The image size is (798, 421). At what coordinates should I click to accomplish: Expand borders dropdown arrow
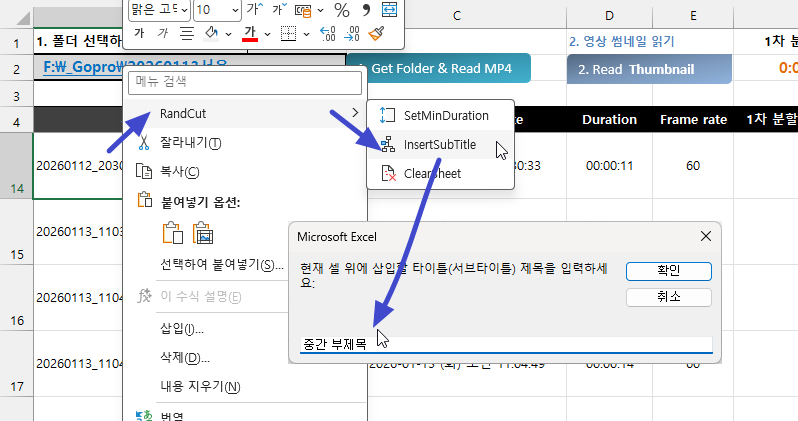(306, 34)
